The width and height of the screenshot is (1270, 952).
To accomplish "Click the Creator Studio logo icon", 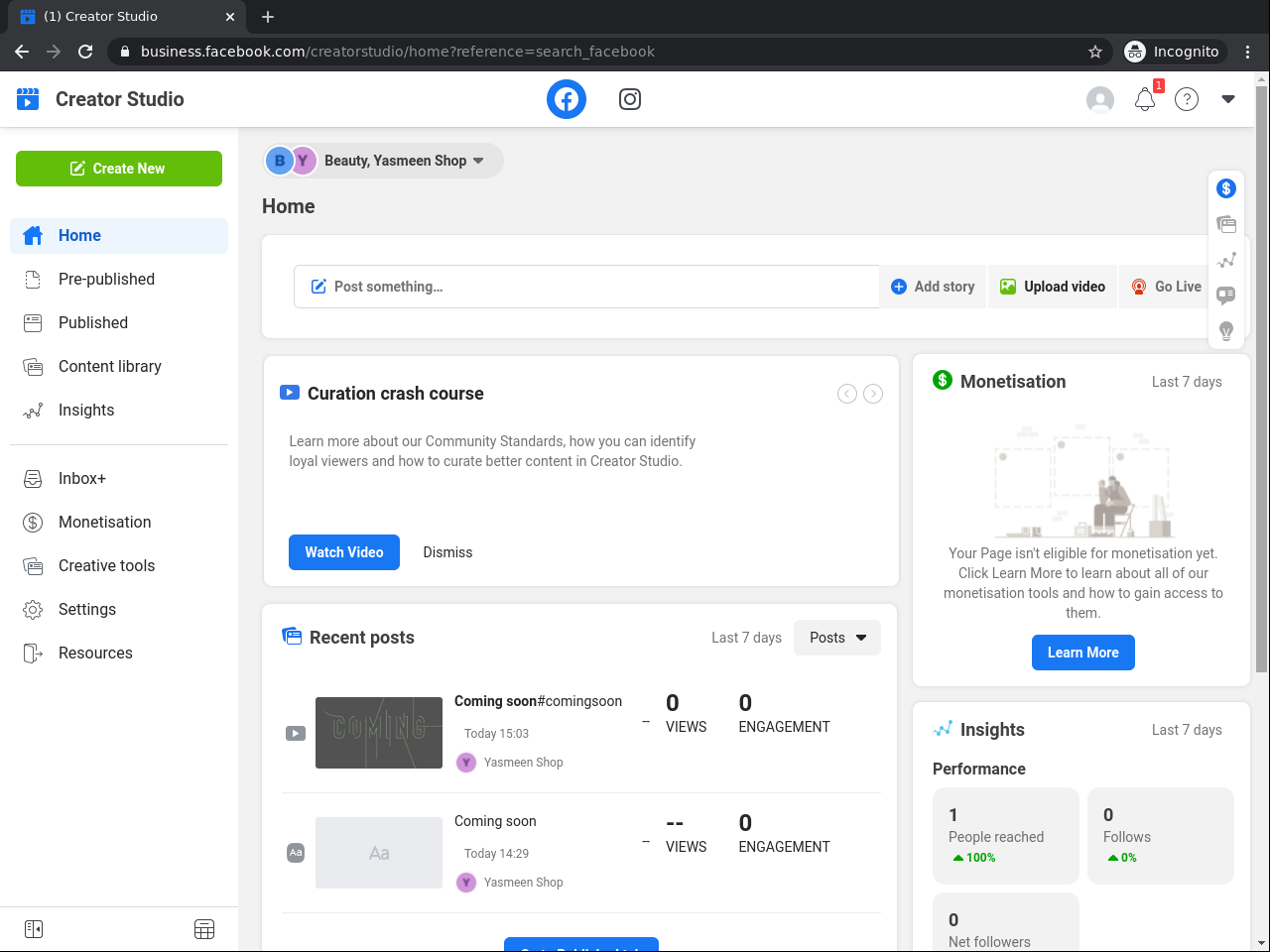I will 28,99.
